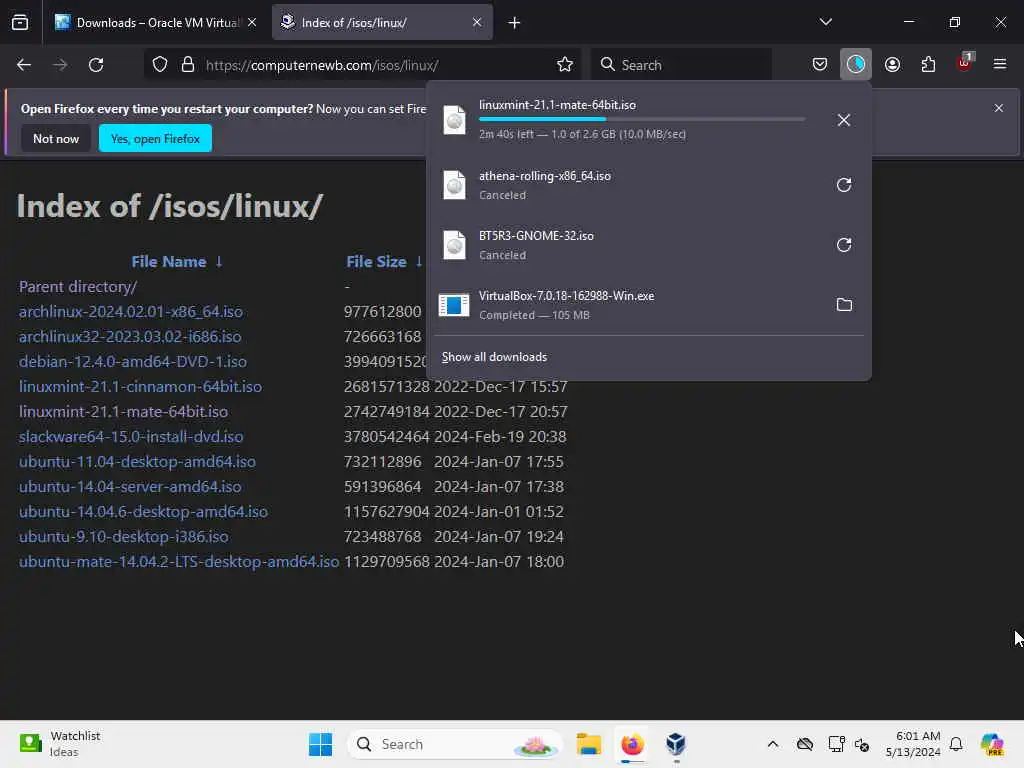Toggle the downloads panel button

[x=856, y=65]
